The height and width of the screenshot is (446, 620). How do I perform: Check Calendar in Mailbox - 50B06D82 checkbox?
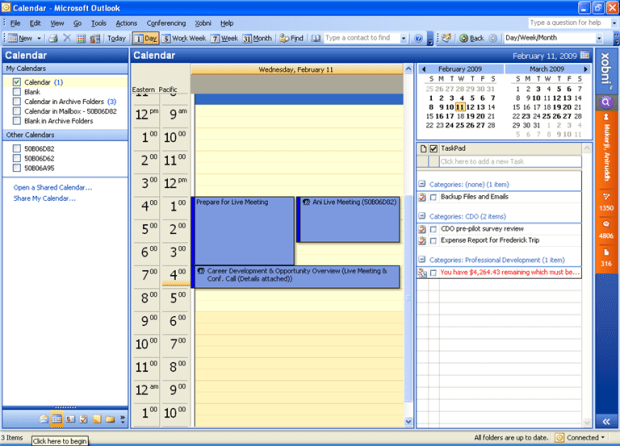click(x=17, y=111)
